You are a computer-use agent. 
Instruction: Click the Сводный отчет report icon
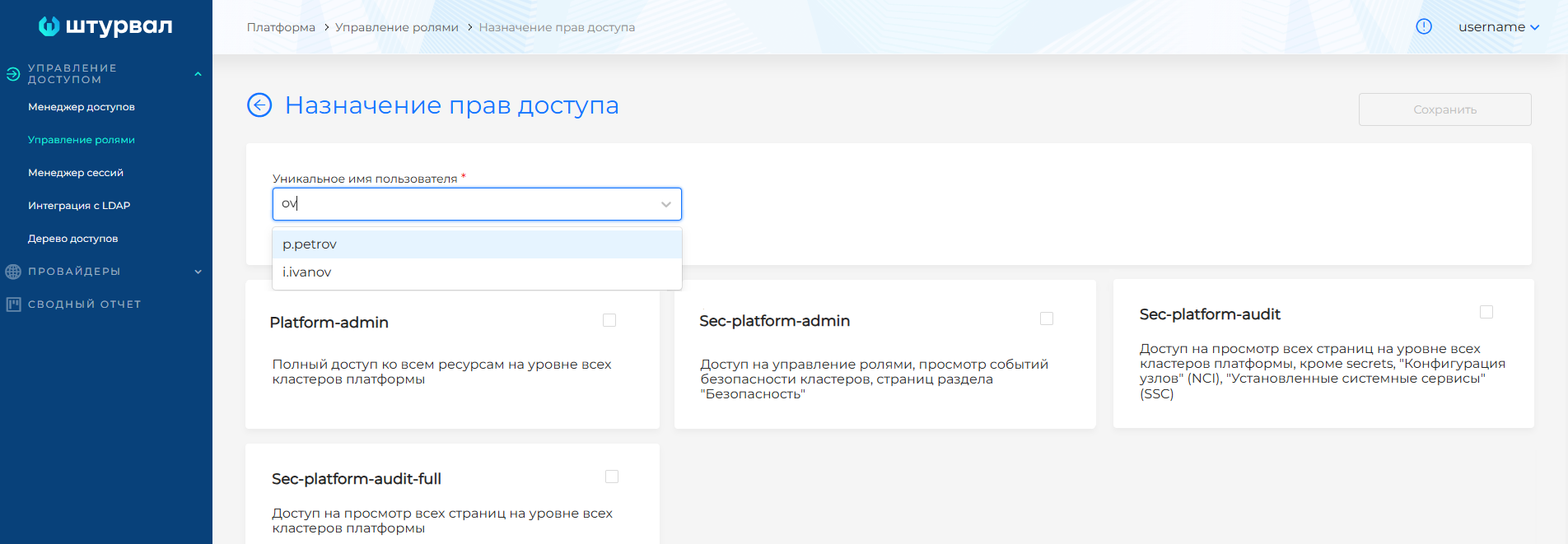(x=13, y=305)
